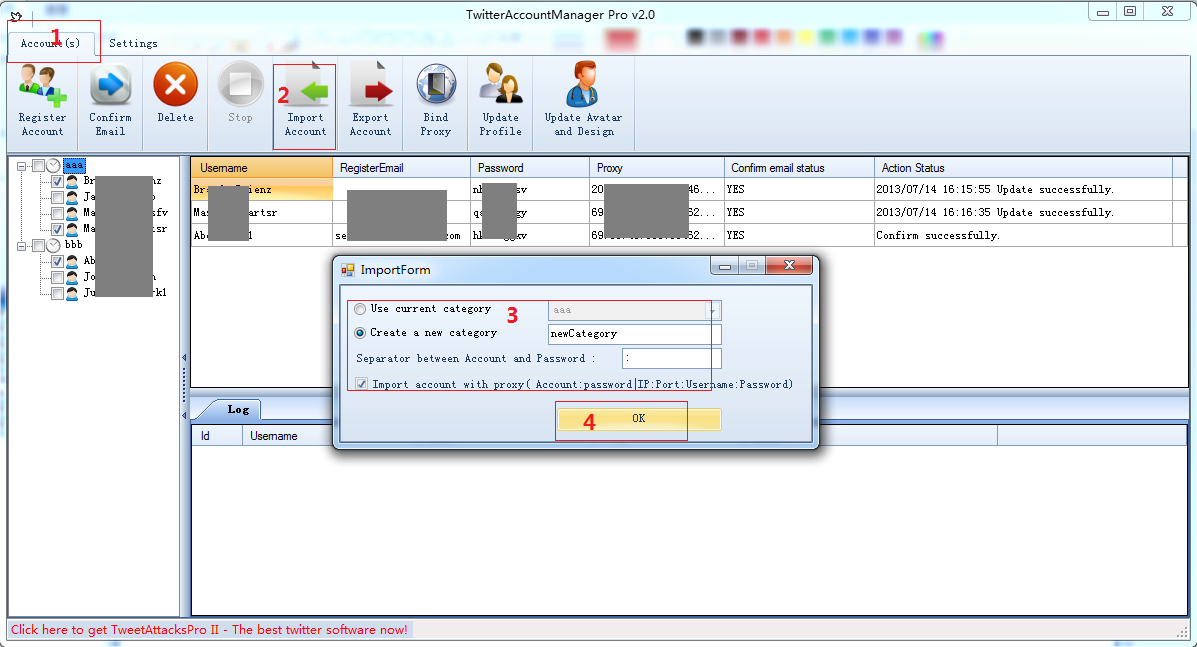Open the Import Account tool
This screenshot has height=647, width=1197.
point(305,98)
